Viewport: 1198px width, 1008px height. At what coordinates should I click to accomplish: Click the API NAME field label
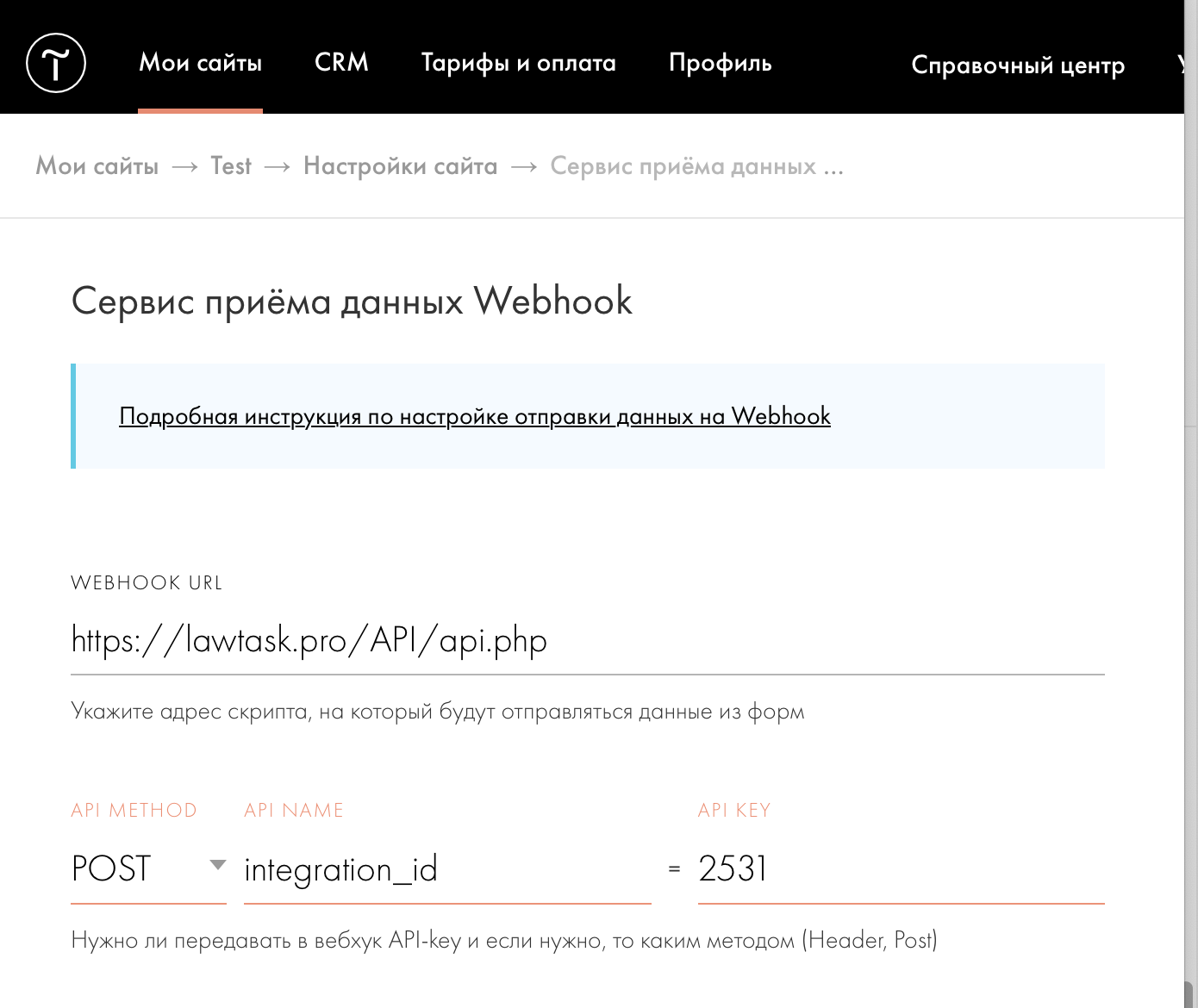click(x=294, y=810)
